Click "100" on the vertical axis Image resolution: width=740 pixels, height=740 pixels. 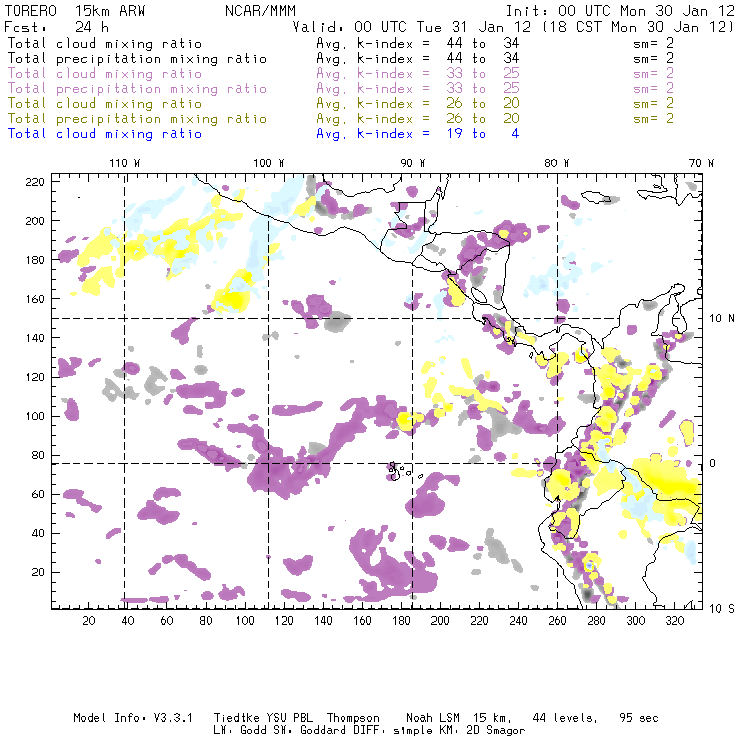(35, 416)
